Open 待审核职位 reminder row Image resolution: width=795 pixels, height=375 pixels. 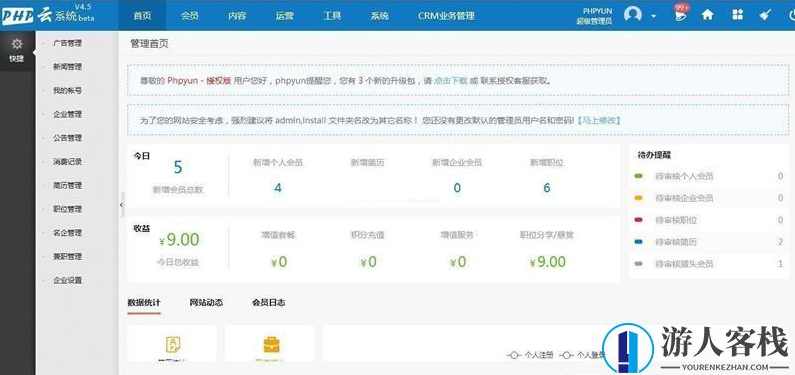[x=709, y=220]
